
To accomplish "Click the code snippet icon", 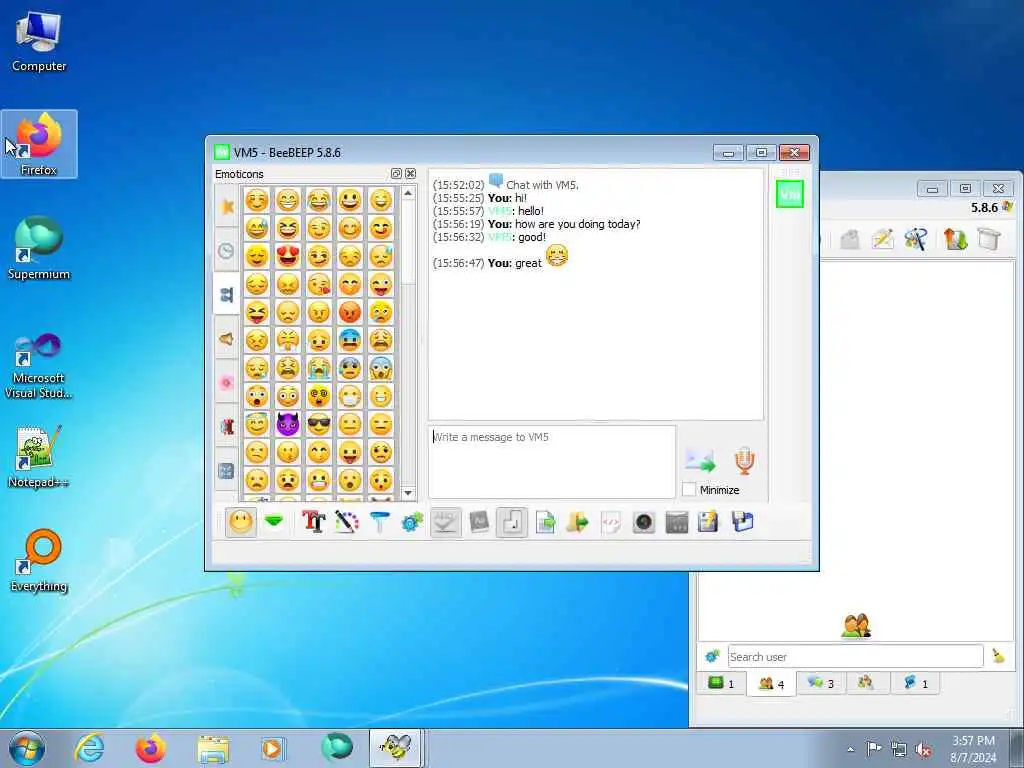I will point(611,522).
